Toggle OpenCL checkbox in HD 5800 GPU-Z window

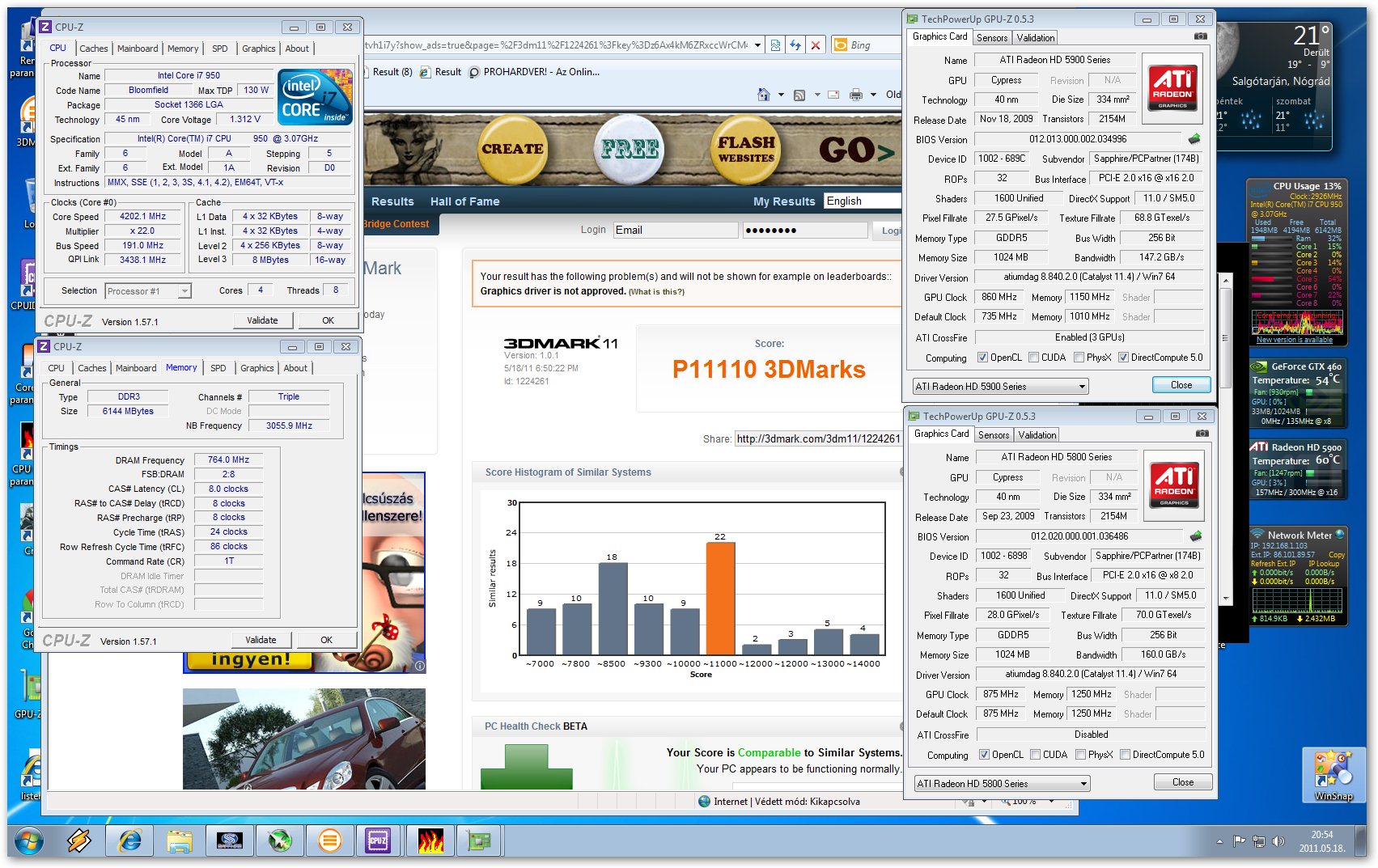click(x=984, y=755)
